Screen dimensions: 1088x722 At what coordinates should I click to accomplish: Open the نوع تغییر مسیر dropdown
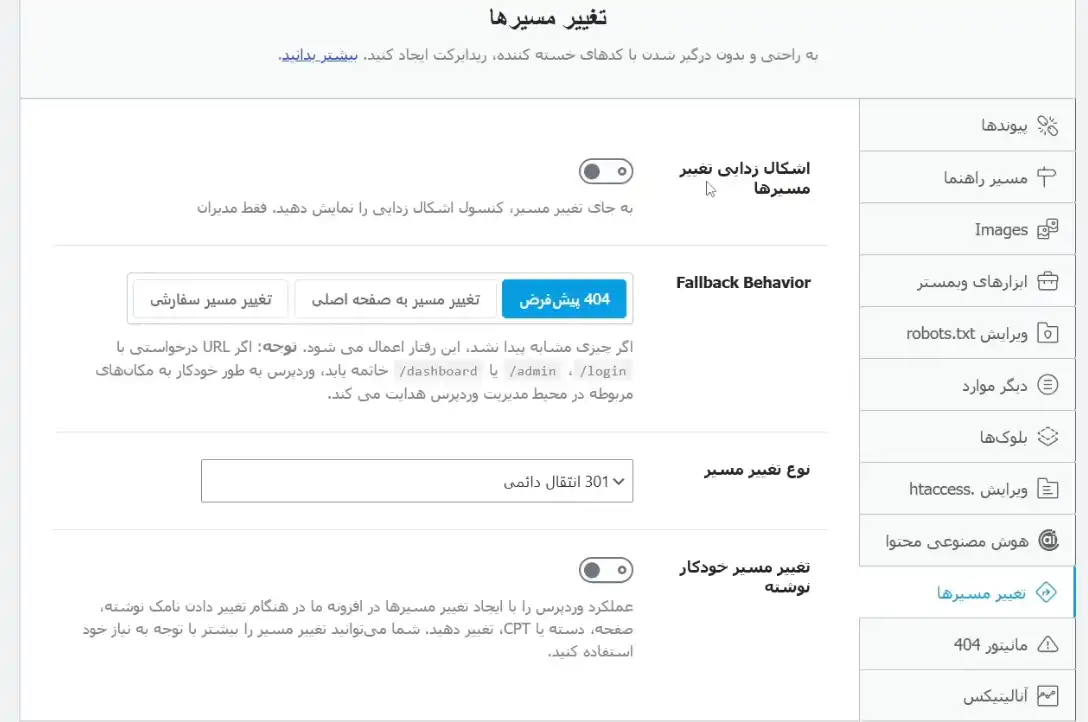[x=417, y=481]
